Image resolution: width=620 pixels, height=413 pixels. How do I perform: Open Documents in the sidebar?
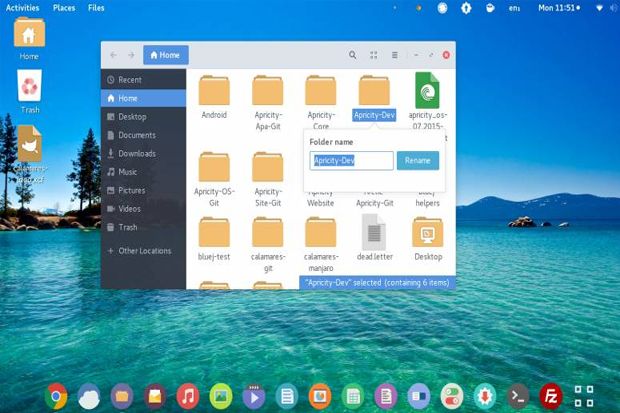pyautogui.click(x=144, y=135)
